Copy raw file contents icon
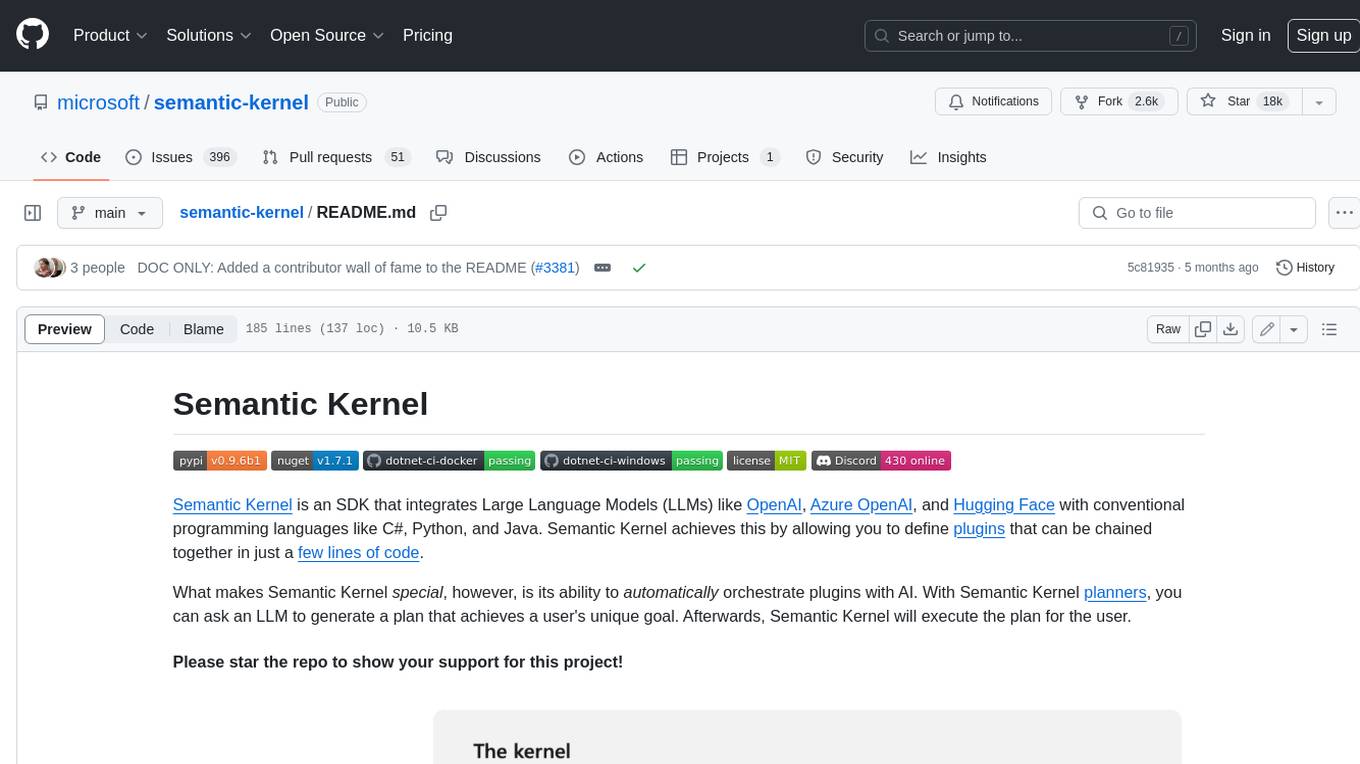This screenshot has height=764, width=1360. click(x=1203, y=329)
